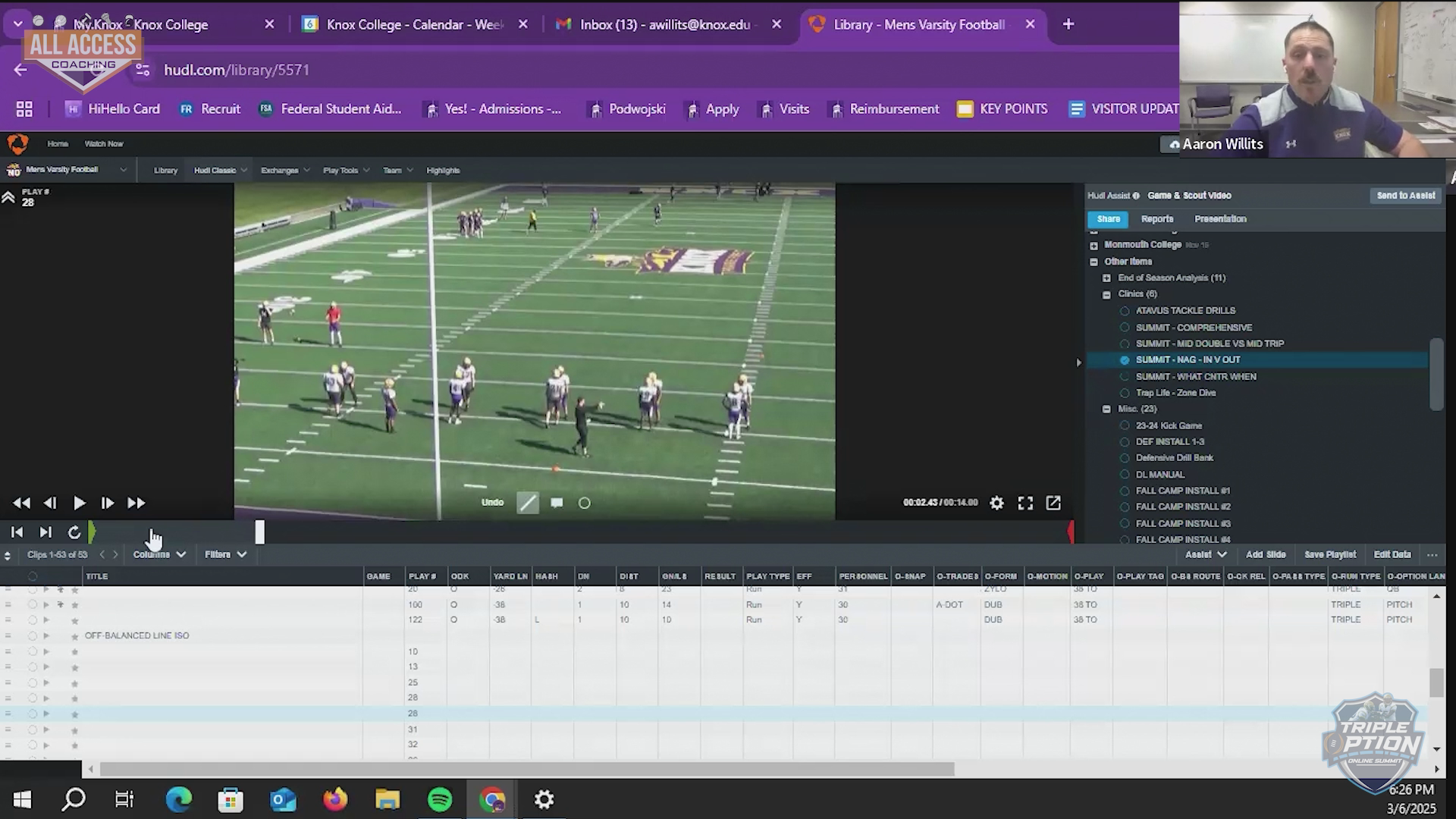Toggle select-all checkbox in table header
The width and height of the screenshot is (1456, 819).
click(33, 576)
